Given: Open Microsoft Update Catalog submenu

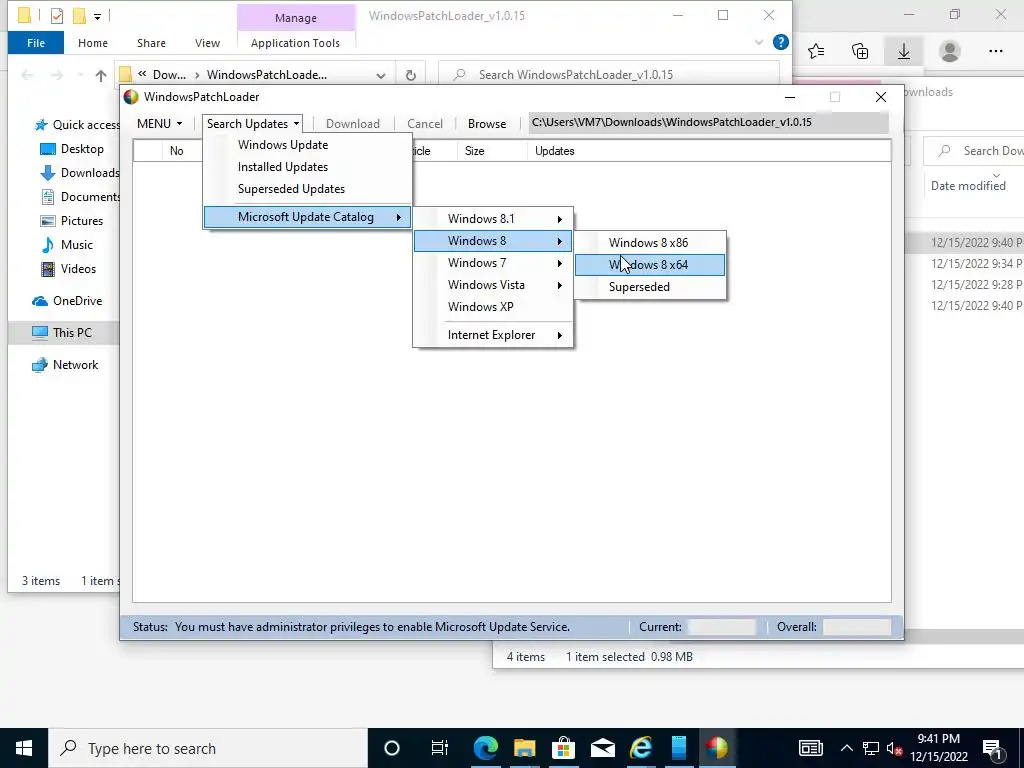Looking at the screenshot, I should [307, 217].
